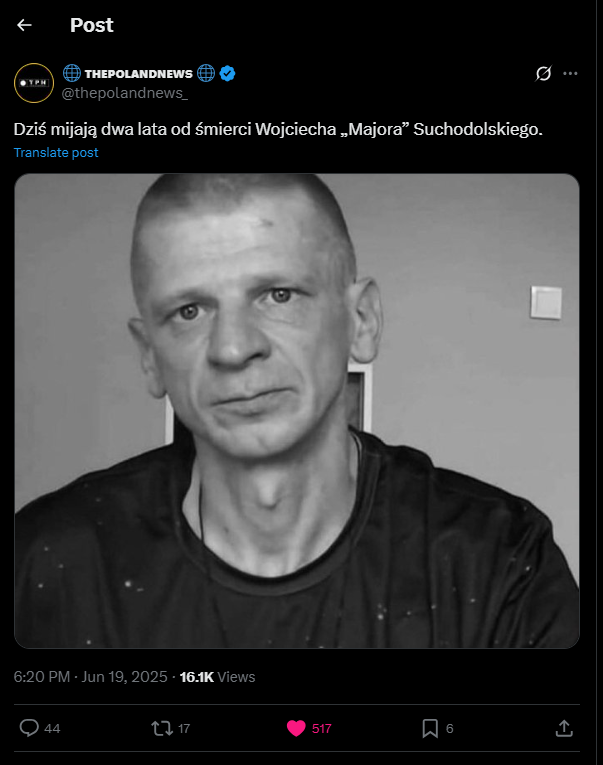Click the repost arrows icon
The height and width of the screenshot is (765, 603).
(x=162, y=728)
